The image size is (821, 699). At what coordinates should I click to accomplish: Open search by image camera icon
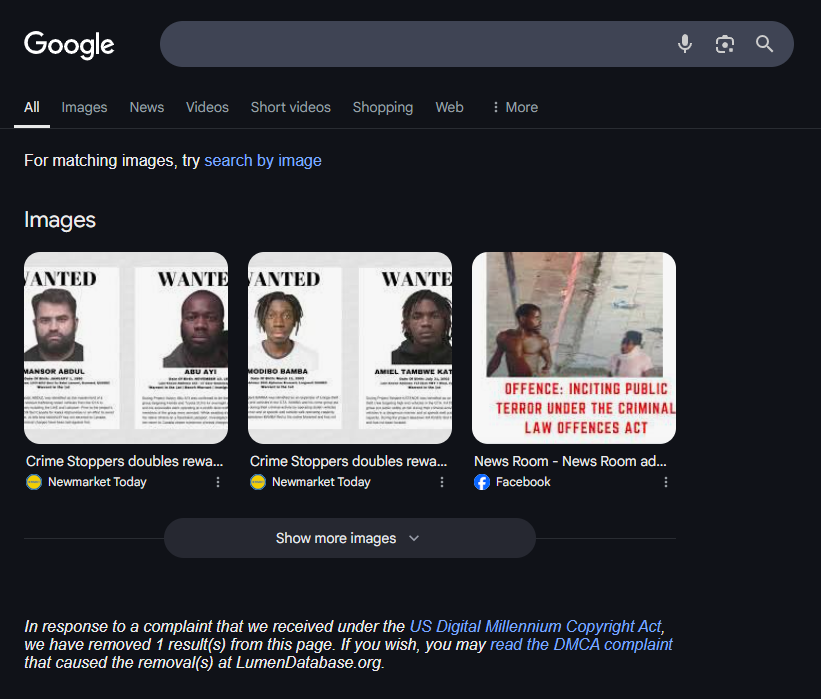(725, 44)
